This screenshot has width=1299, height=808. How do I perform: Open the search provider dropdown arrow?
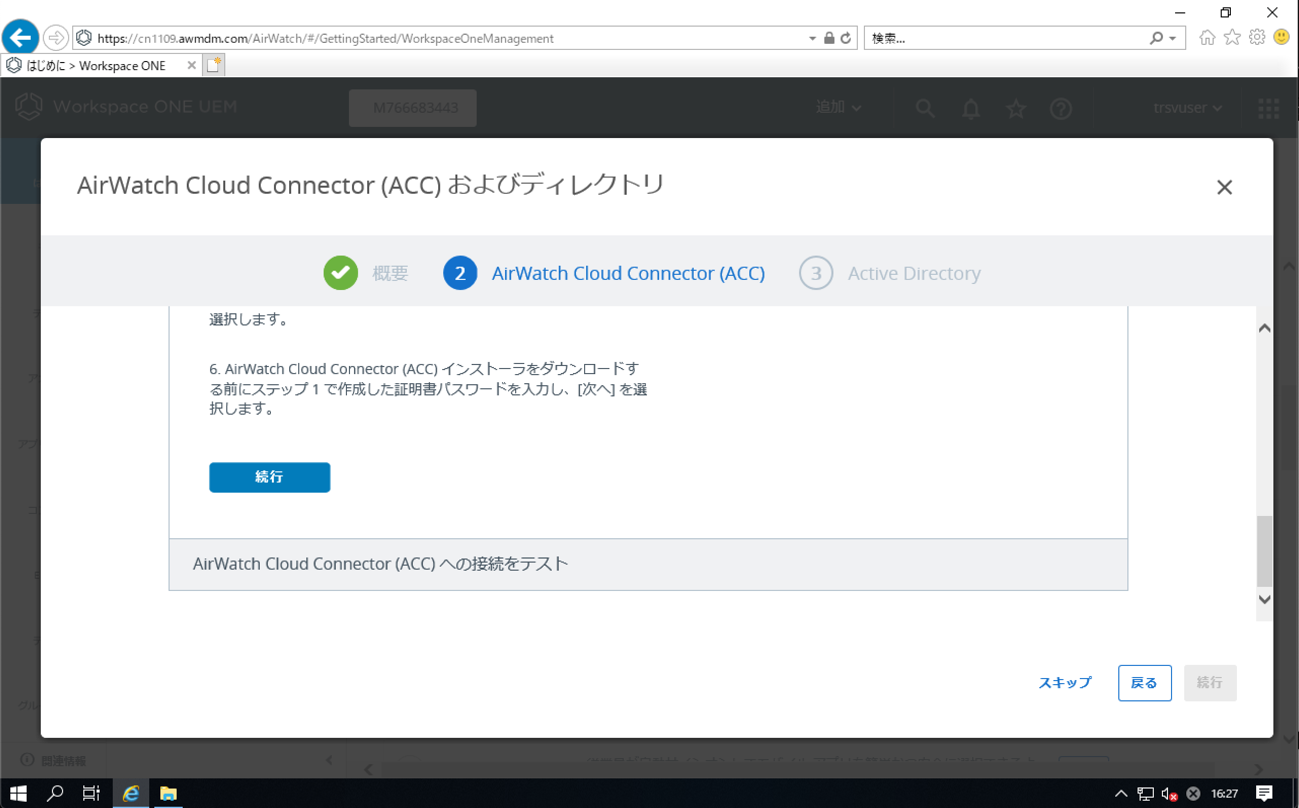pos(1173,38)
